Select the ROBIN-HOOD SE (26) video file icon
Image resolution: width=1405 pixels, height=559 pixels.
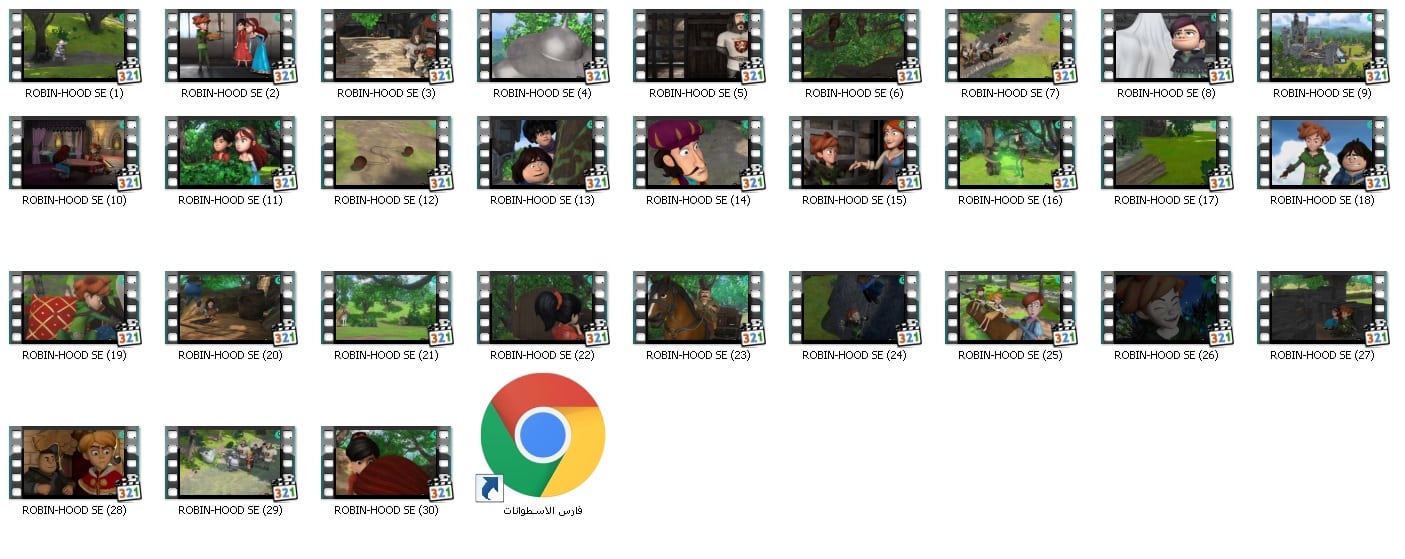pyautogui.click(x=1166, y=308)
